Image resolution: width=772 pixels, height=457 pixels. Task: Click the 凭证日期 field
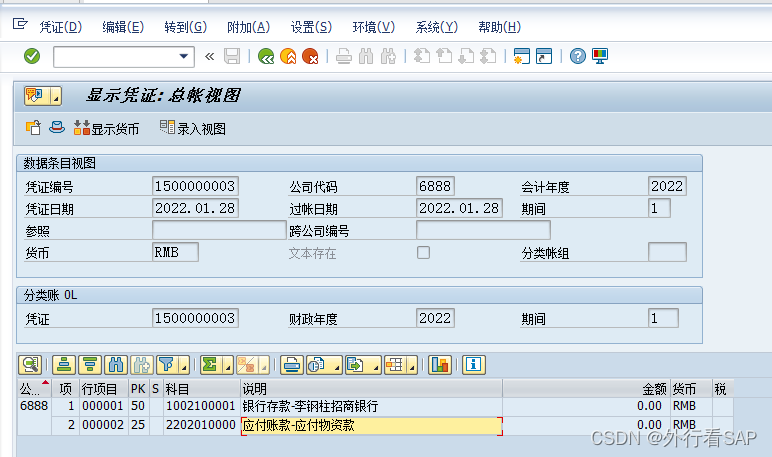195,208
